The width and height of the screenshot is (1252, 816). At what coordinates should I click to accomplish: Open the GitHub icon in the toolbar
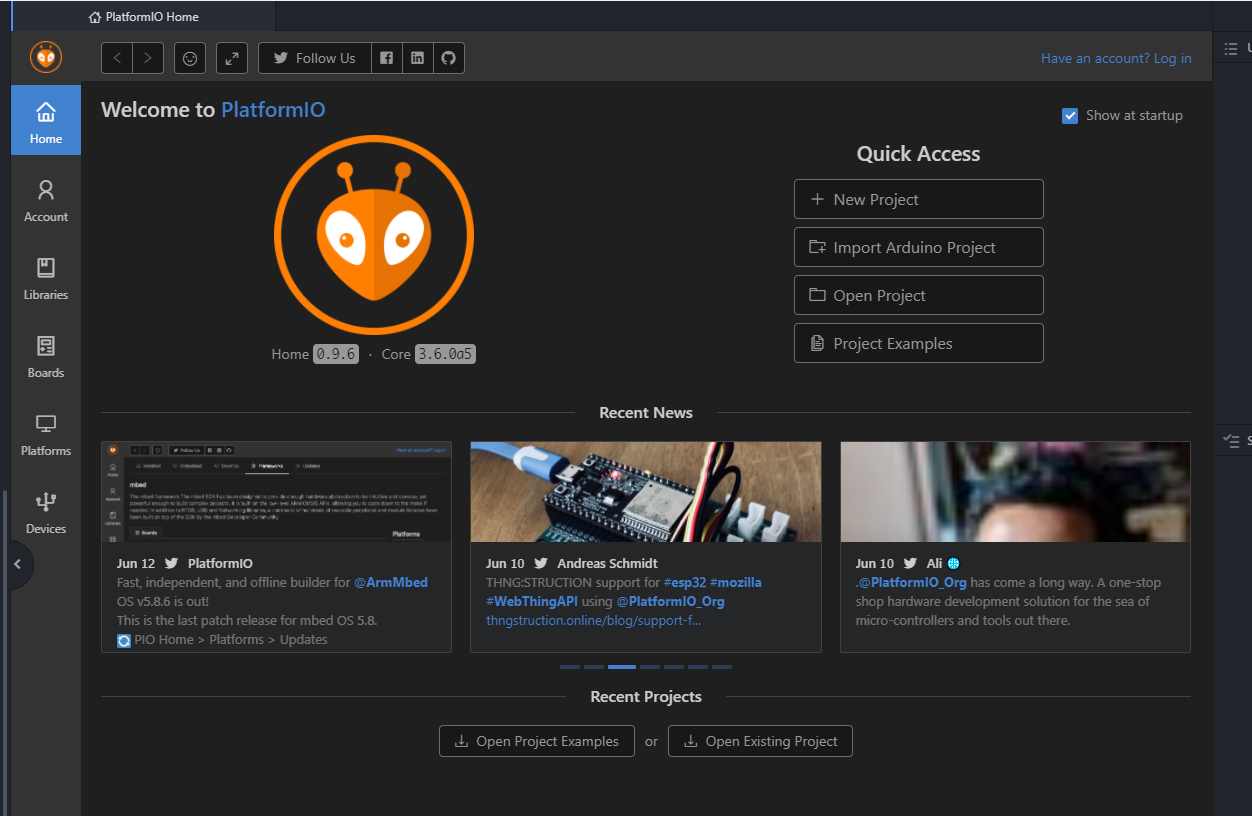click(449, 58)
